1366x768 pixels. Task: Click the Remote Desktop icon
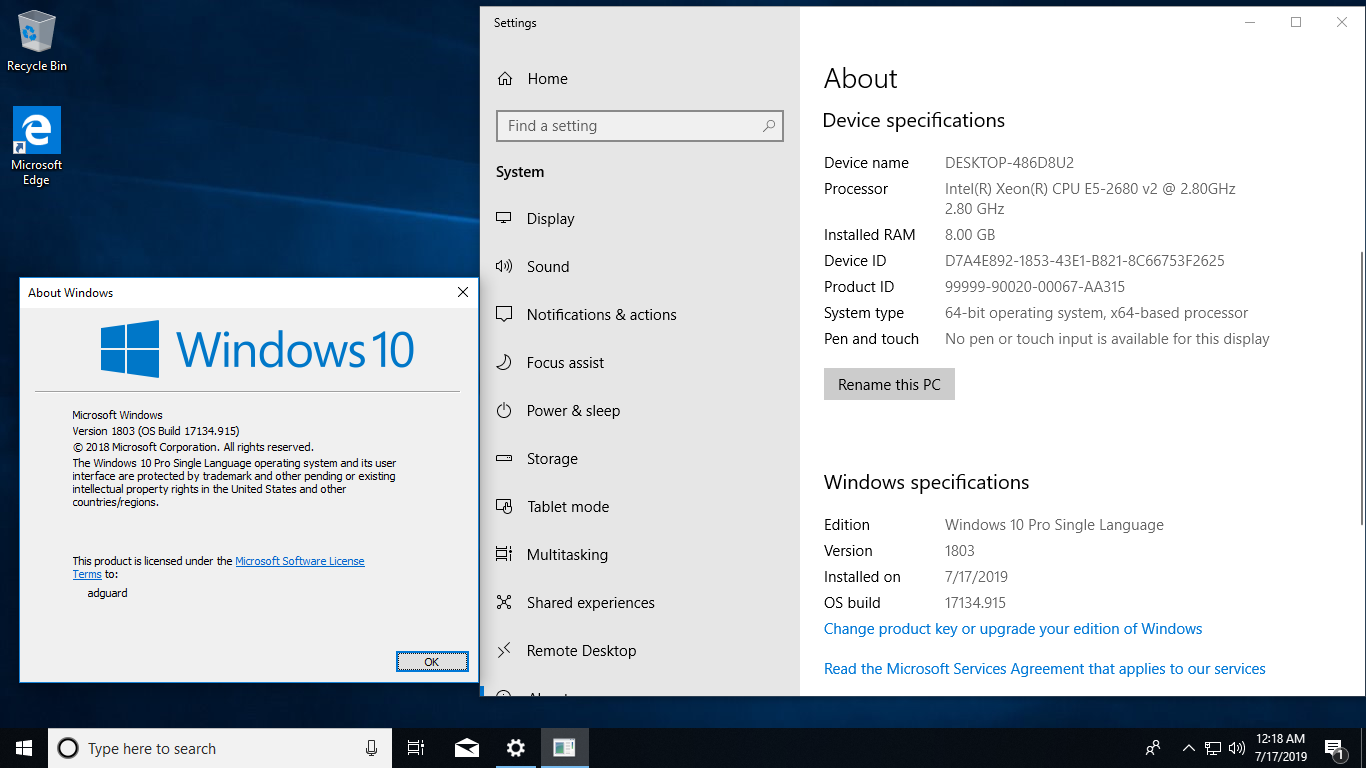tap(505, 651)
